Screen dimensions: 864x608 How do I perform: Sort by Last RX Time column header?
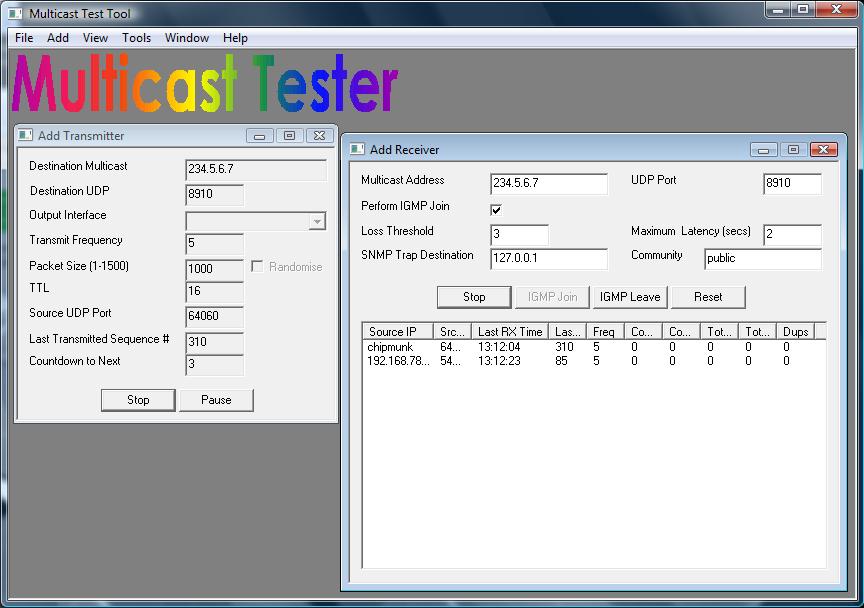tap(510, 331)
